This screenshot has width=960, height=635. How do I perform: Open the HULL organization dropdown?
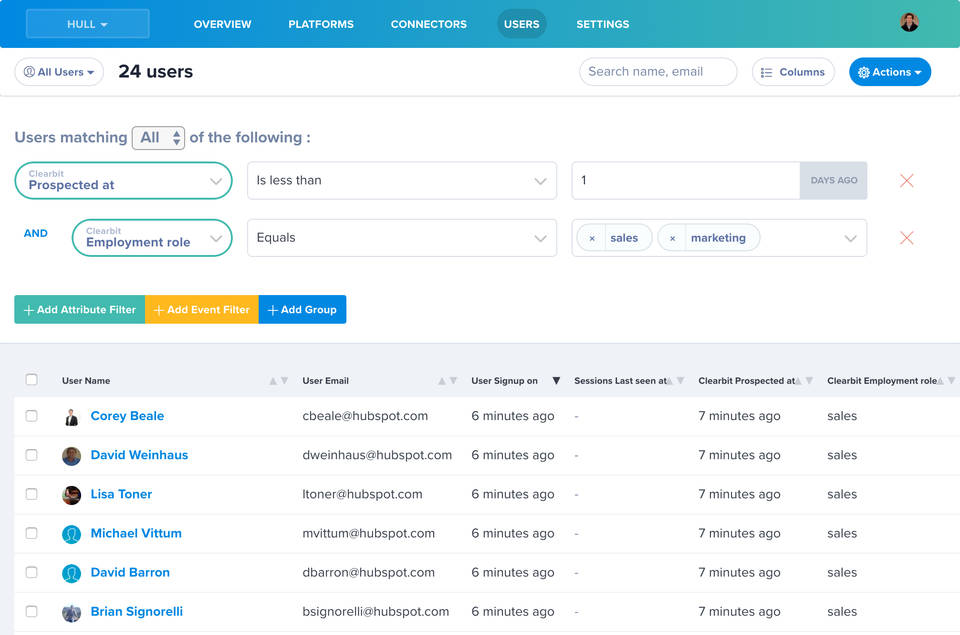point(87,24)
